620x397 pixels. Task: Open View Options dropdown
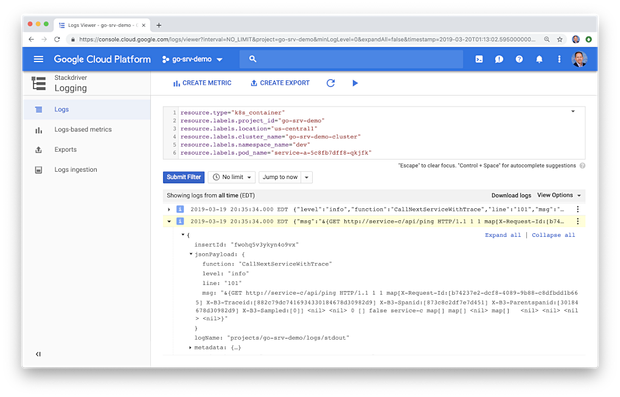point(559,195)
